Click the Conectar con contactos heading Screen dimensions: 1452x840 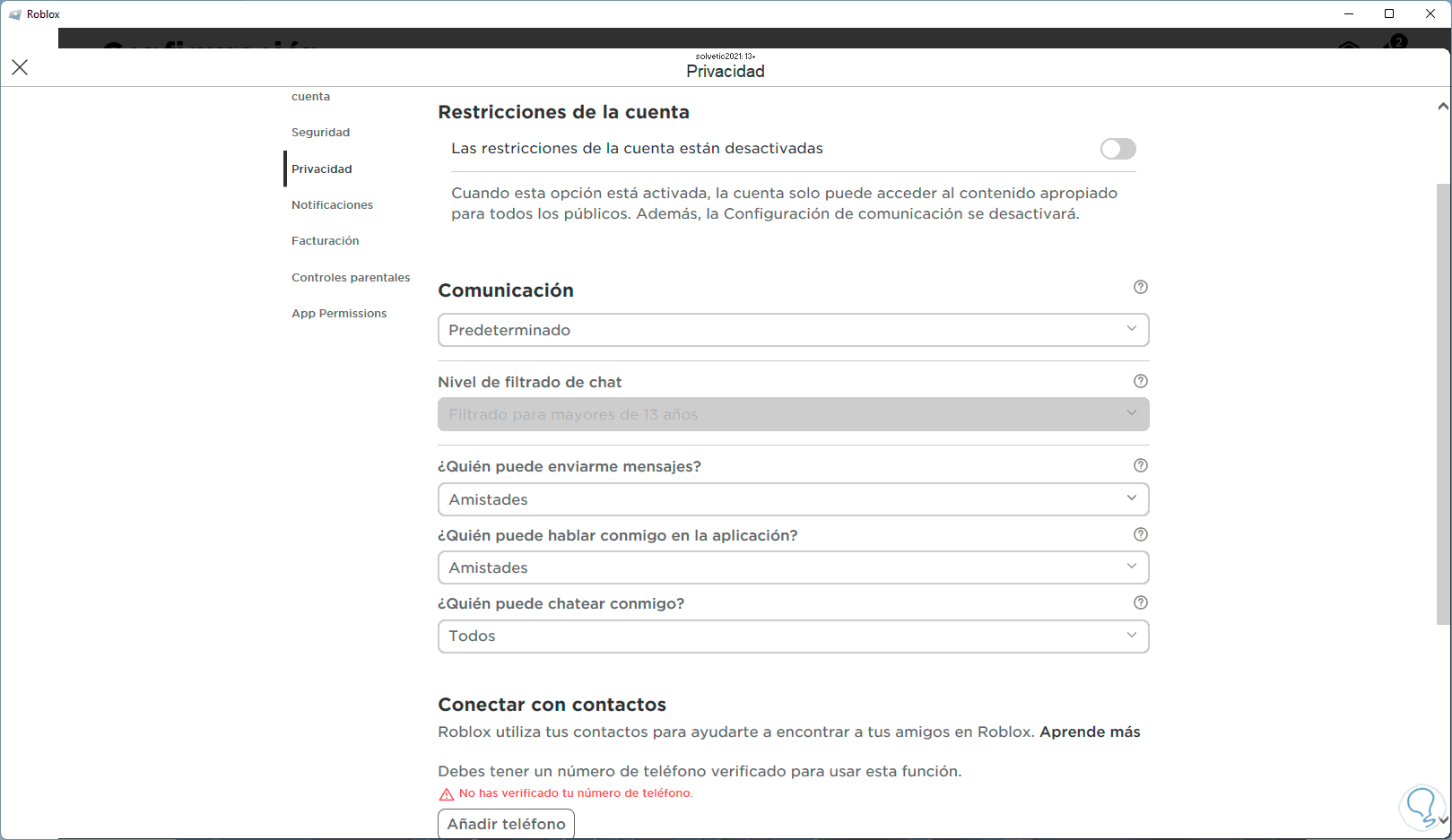click(x=552, y=705)
